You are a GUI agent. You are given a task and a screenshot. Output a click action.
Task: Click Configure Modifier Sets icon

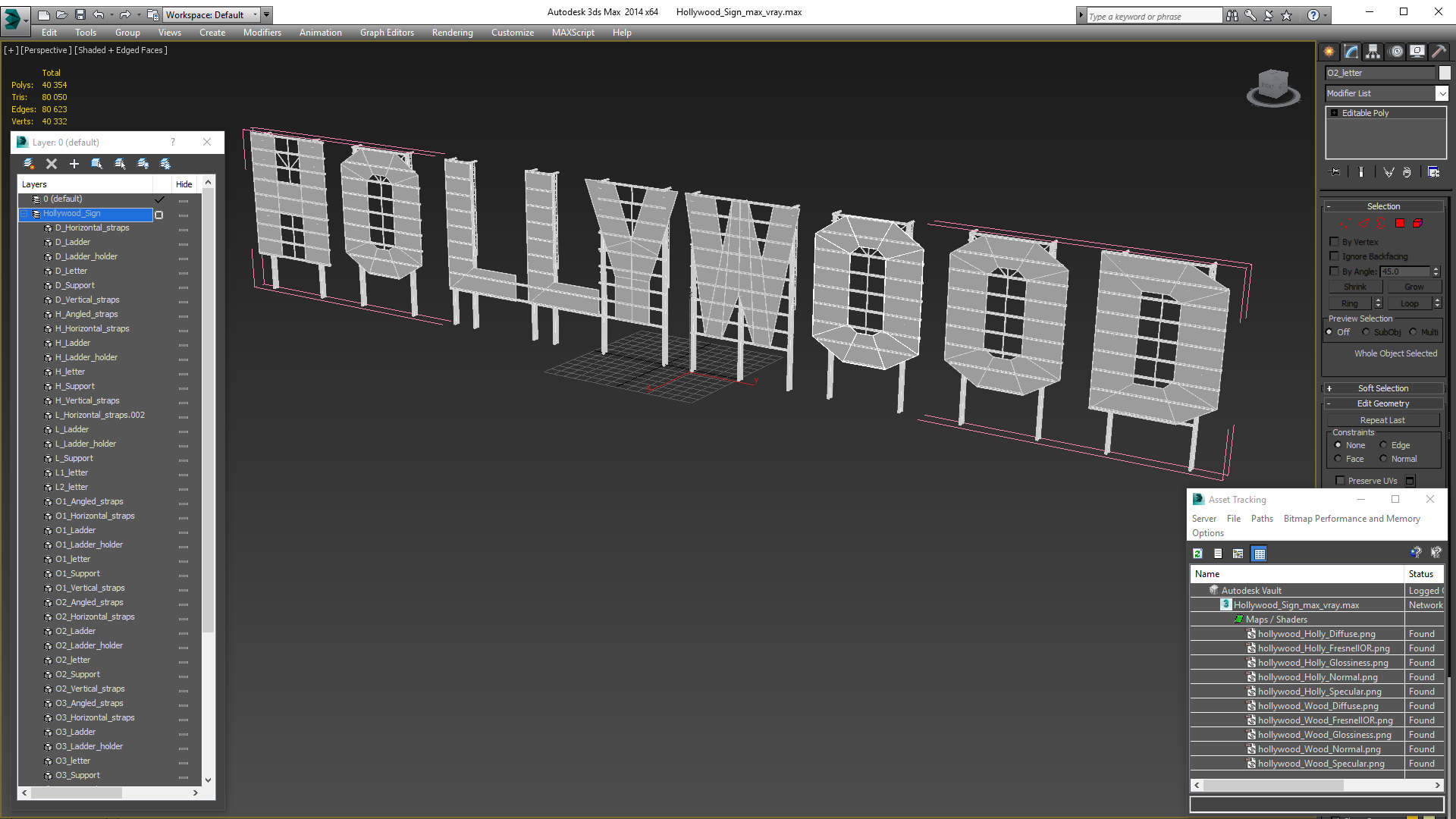(x=1434, y=172)
